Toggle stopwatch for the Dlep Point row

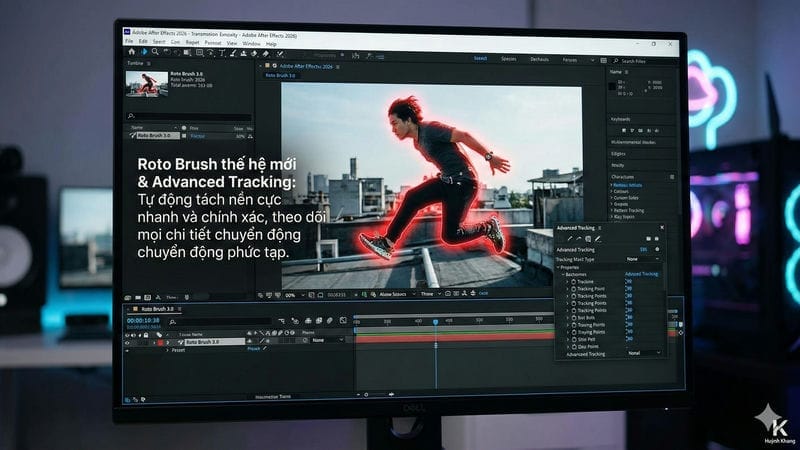[573, 346]
